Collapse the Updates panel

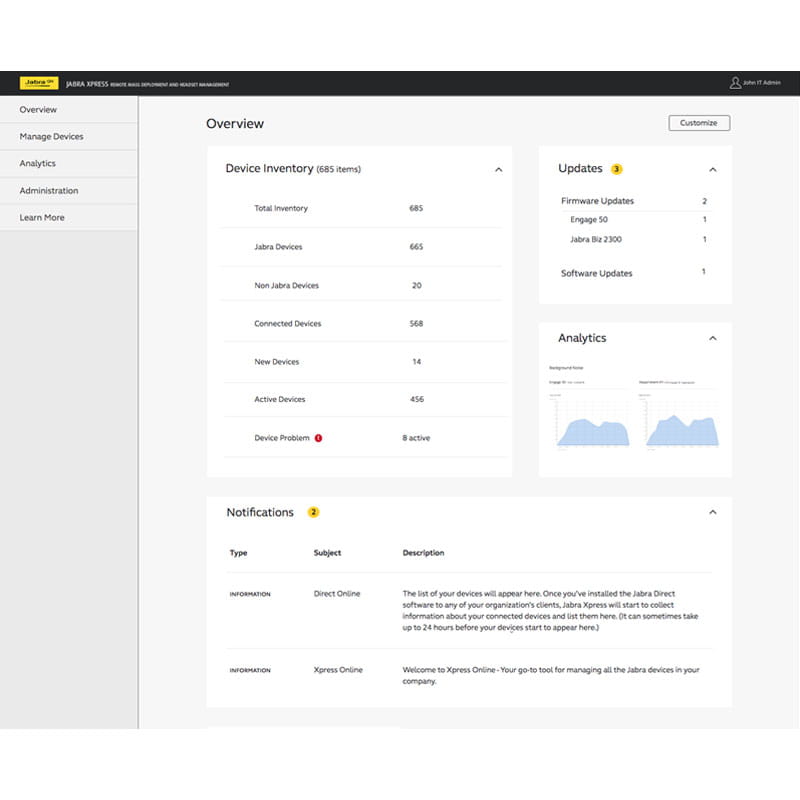(713, 170)
